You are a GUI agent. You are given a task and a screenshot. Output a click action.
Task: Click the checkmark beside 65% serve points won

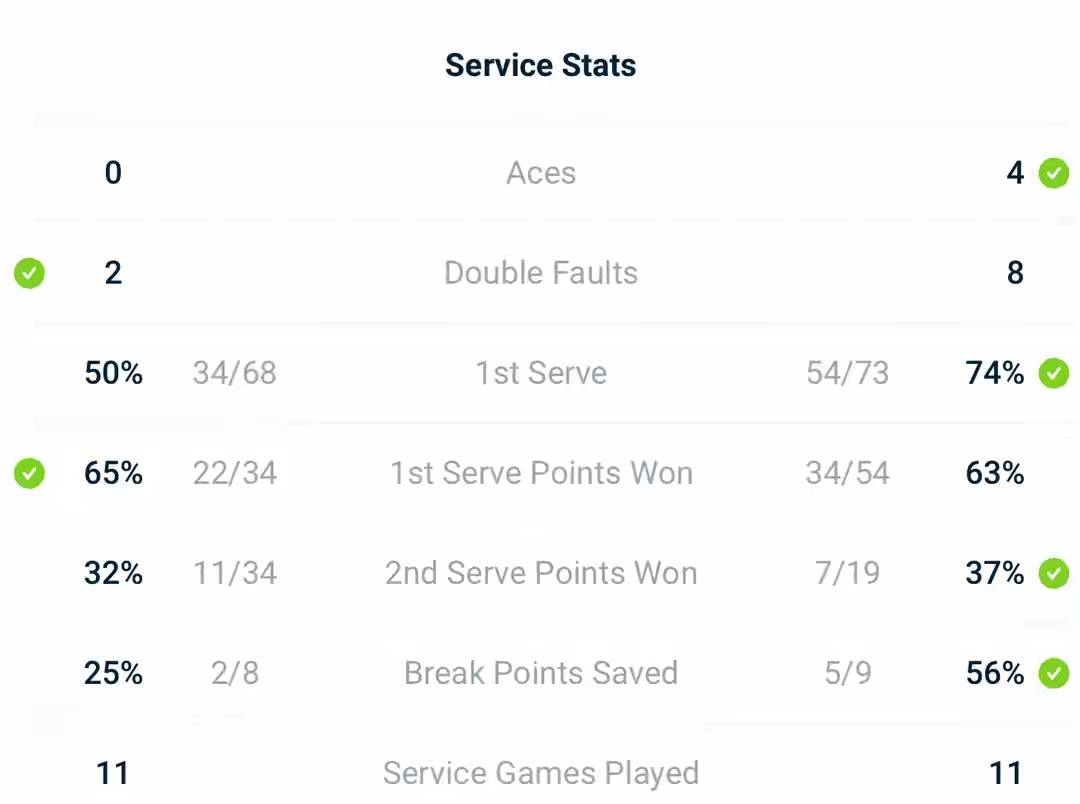(29, 473)
